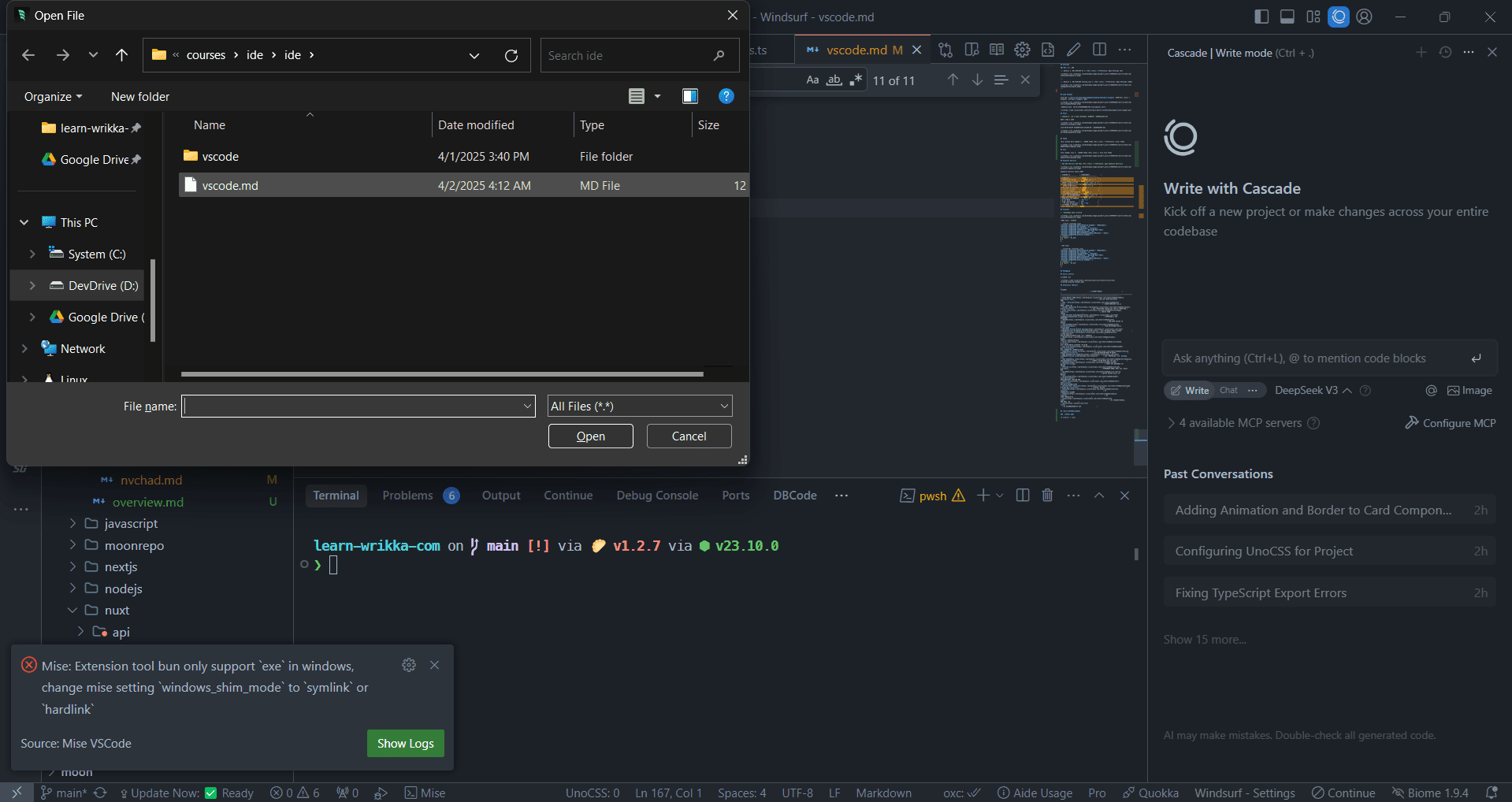1512x802 pixels.
Task: Select the vscode.md file in file list
Action: point(463,185)
